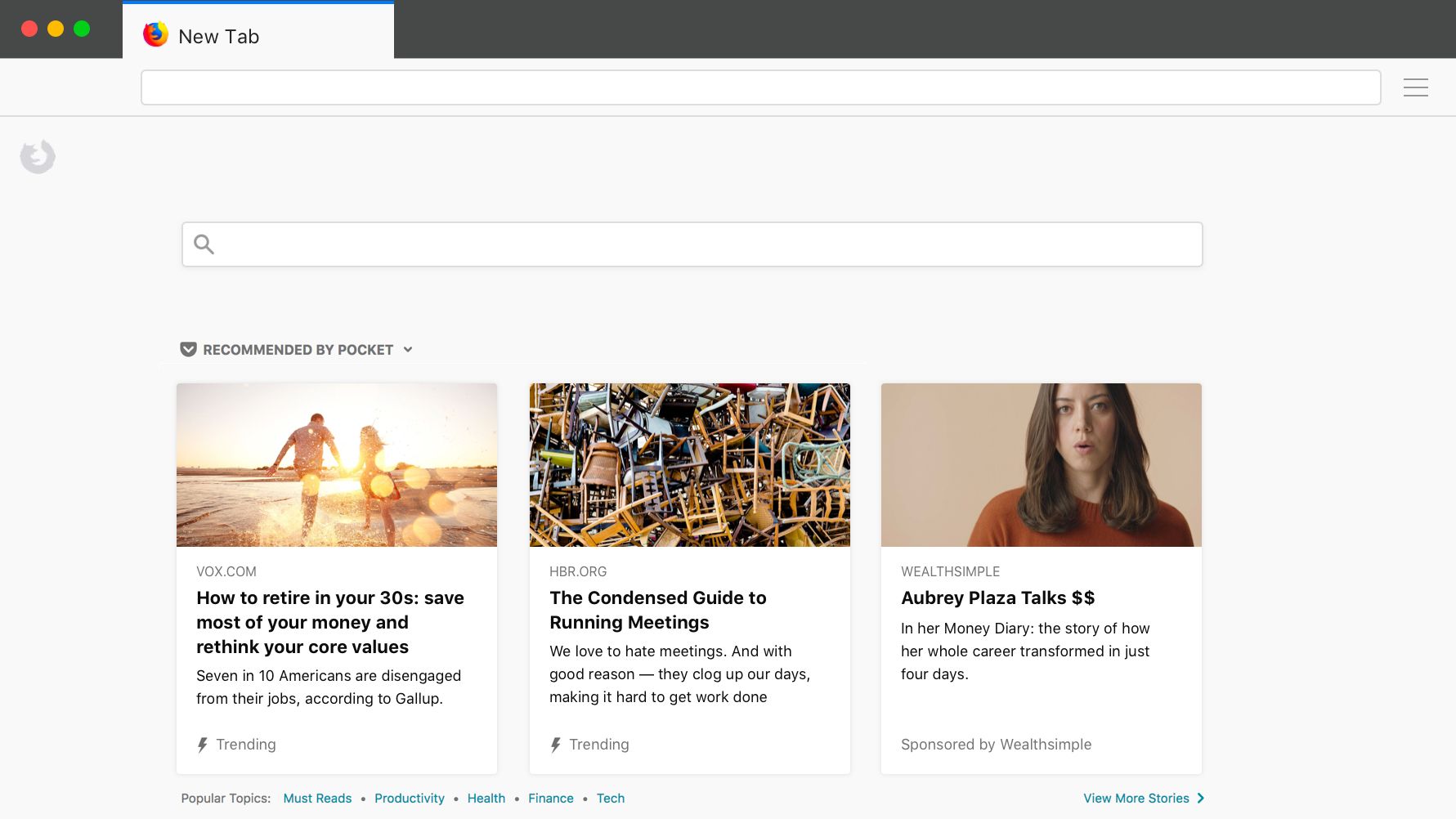Image resolution: width=1456 pixels, height=819 pixels.
Task: Click the Trending bolt icon under Vox article
Action: [x=203, y=745]
